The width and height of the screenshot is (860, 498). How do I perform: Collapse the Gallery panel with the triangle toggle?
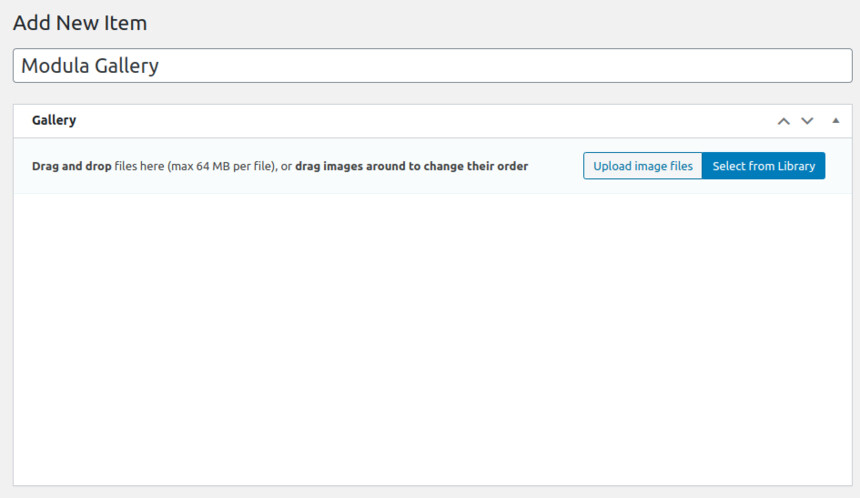pos(835,121)
